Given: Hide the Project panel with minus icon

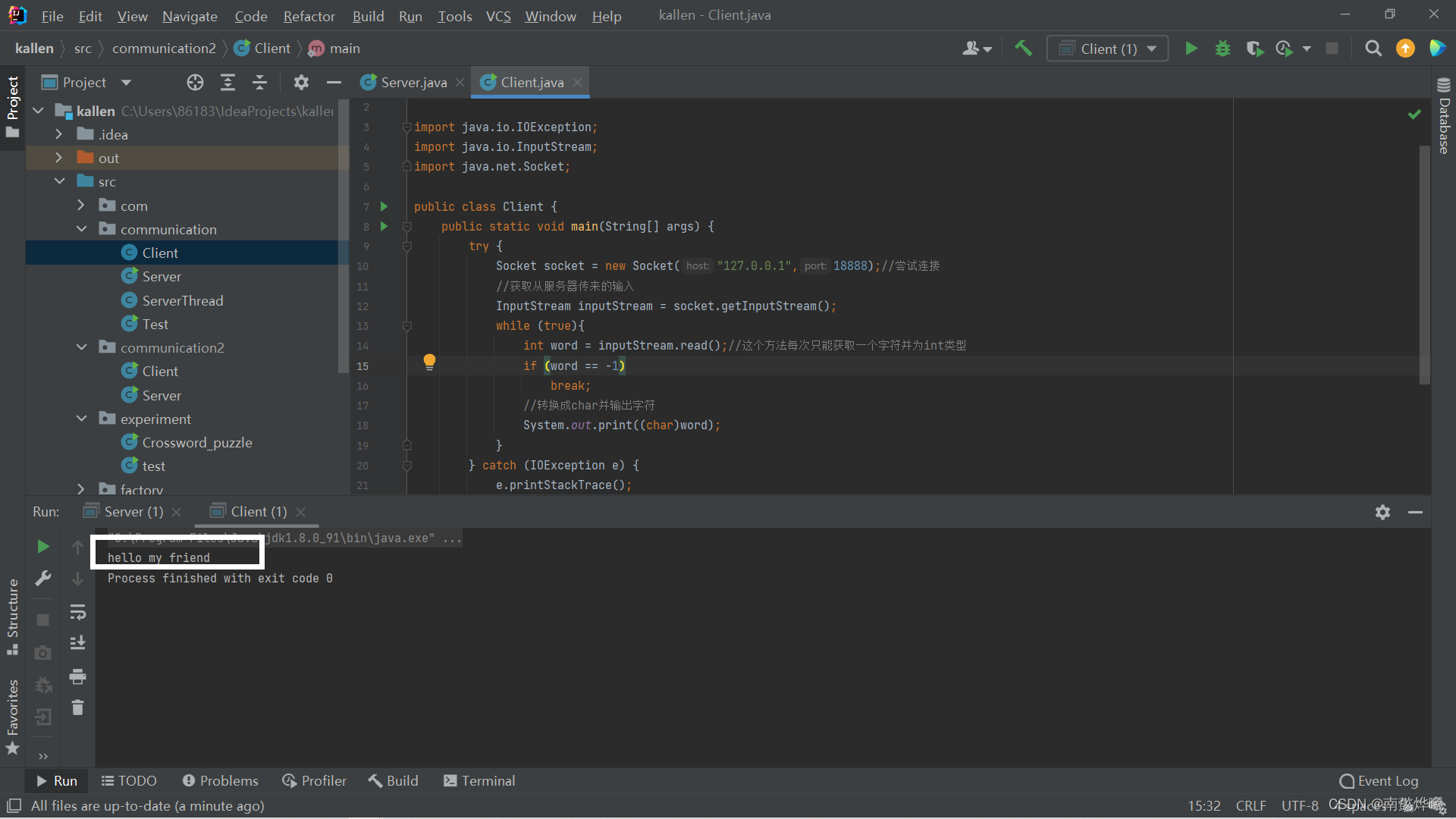Looking at the screenshot, I should click(334, 82).
